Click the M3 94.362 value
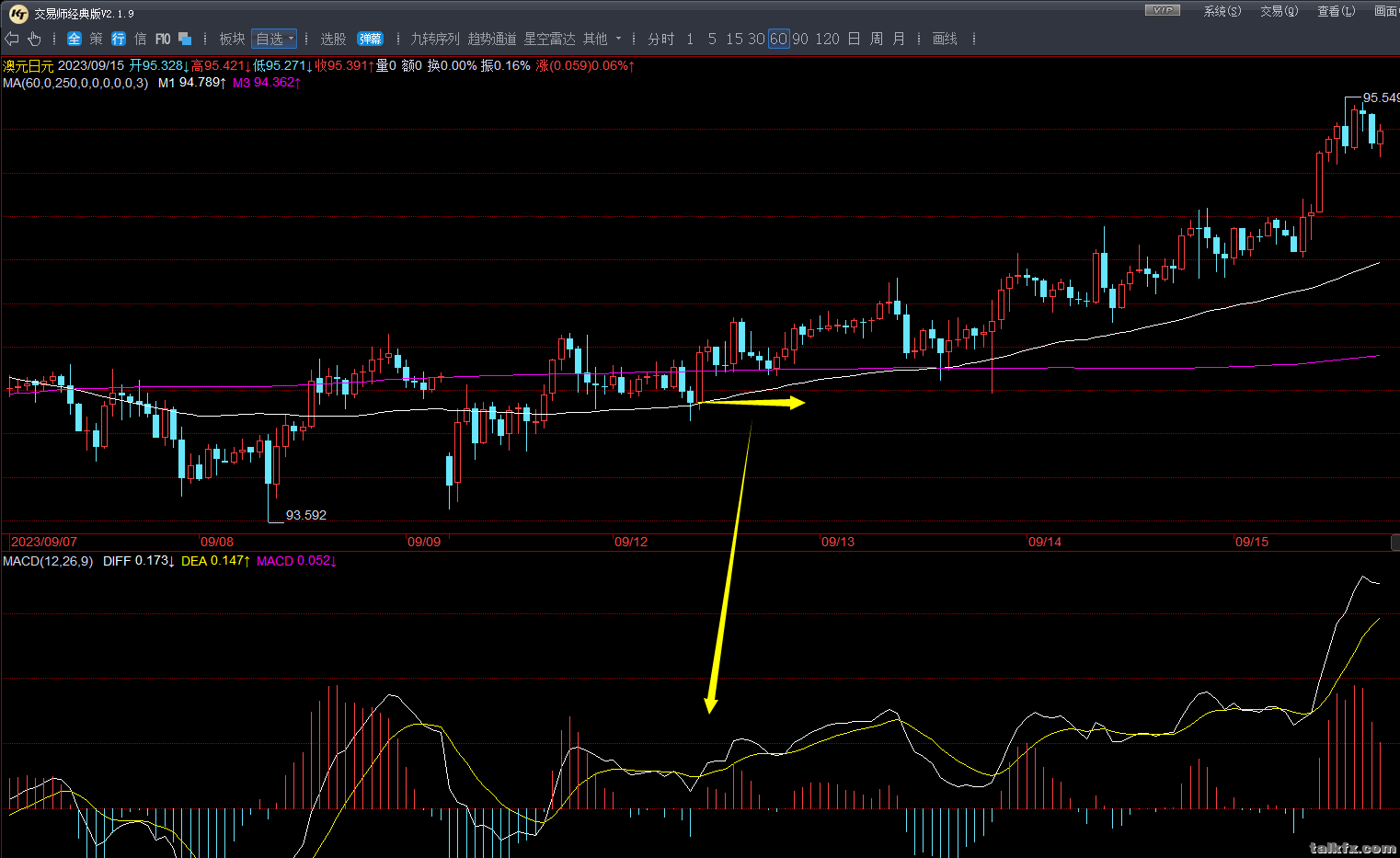The image size is (1400, 858). click(267, 83)
